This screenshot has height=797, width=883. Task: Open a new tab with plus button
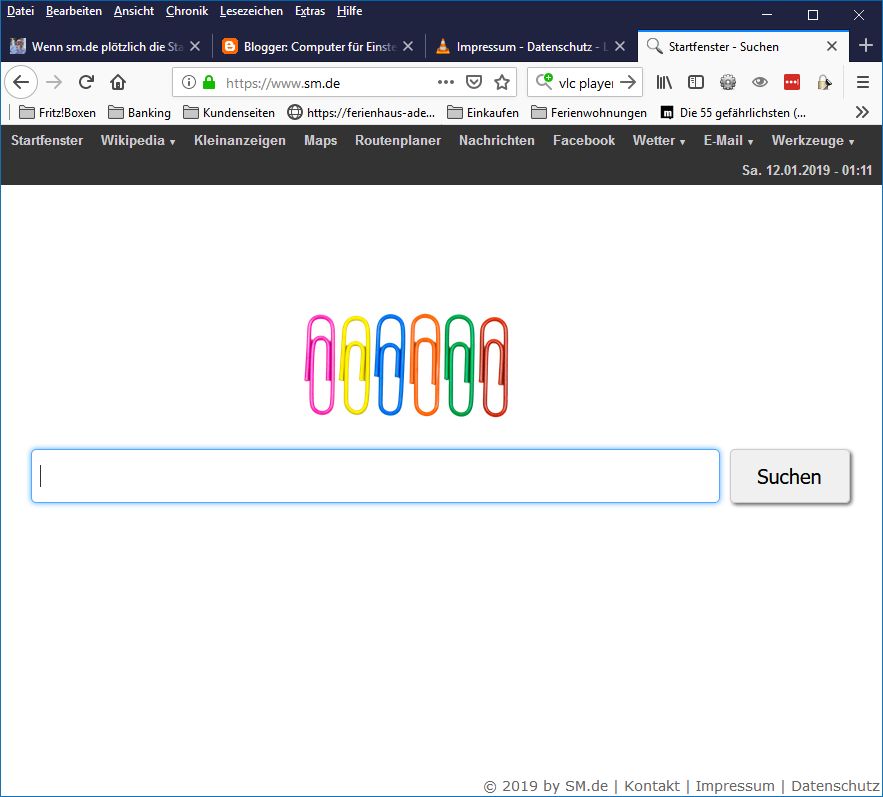tap(866, 45)
